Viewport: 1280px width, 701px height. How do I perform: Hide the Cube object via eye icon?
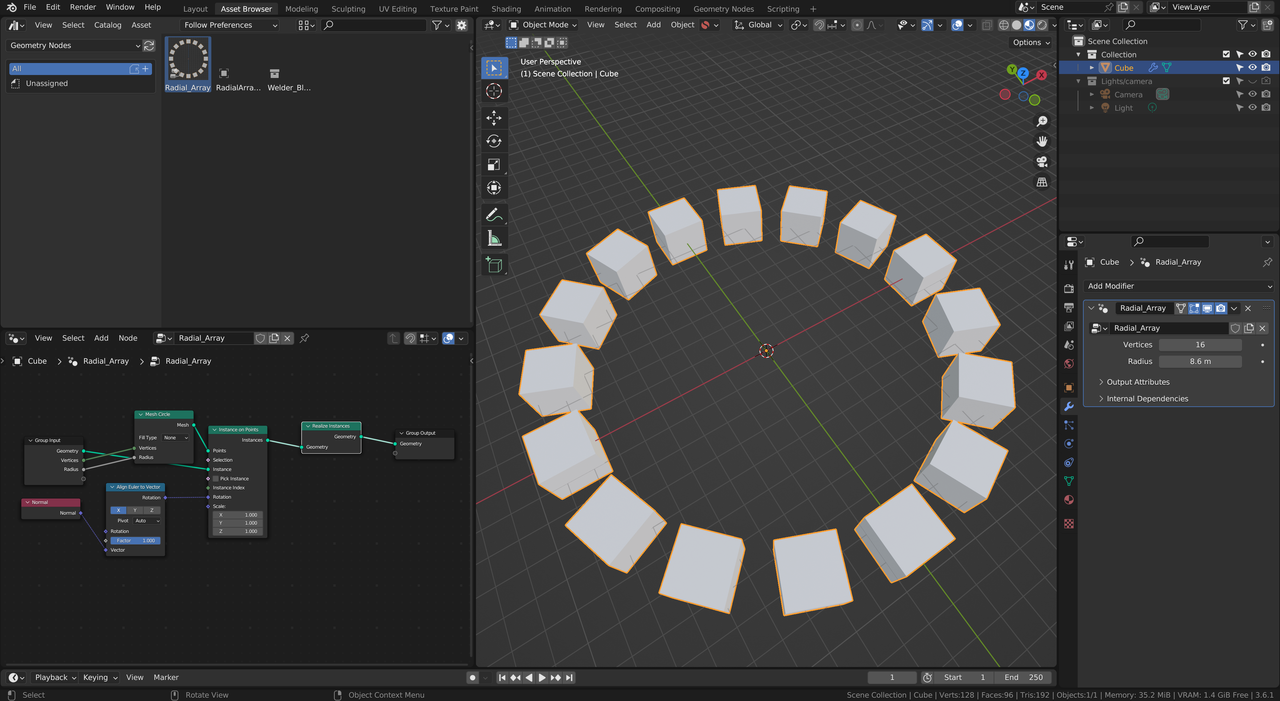pos(1253,68)
